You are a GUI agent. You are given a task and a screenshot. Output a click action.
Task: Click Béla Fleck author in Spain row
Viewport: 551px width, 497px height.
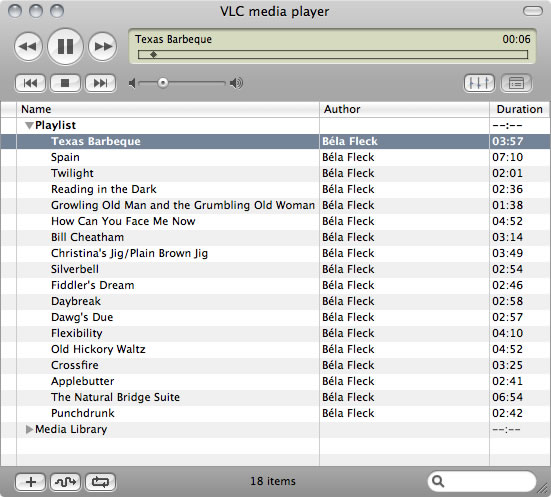tap(348, 157)
